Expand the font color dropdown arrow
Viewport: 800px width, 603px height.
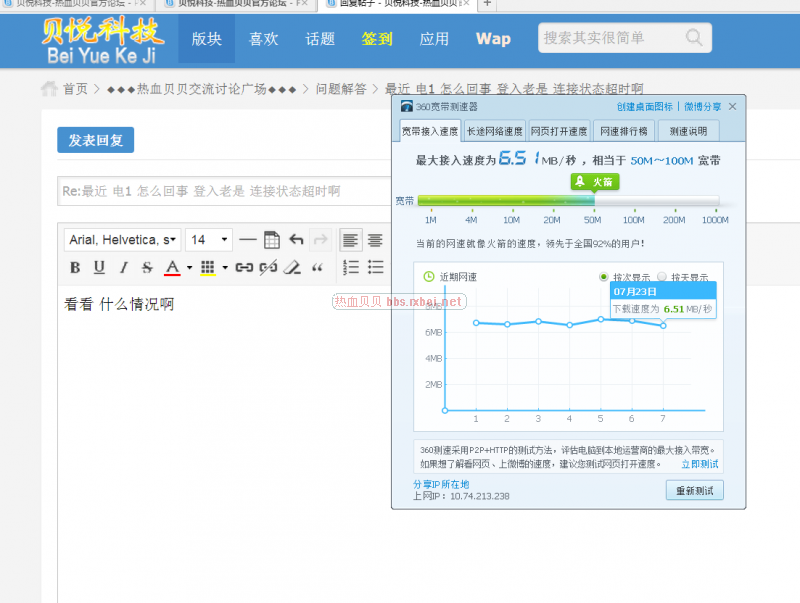click(189, 268)
